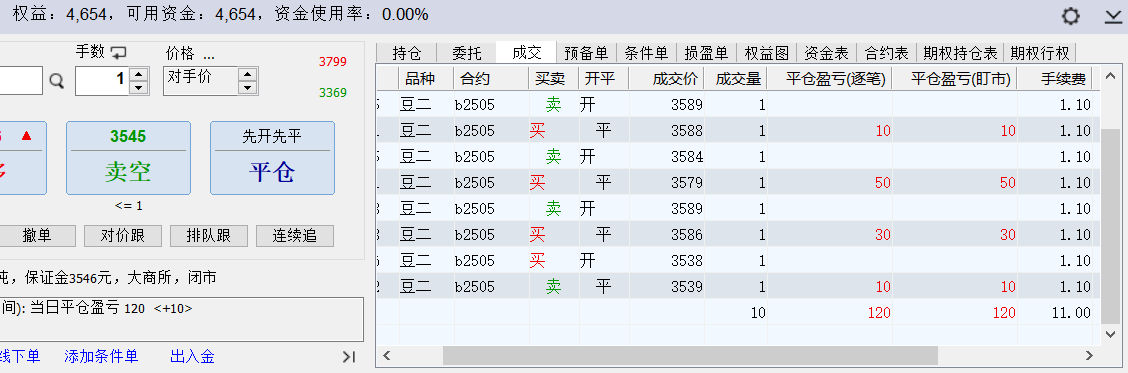Viewport: 1128px width, 373px height.
Task: Open the 损盈单 tab
Action: pyautogui.click(x=706, y=53)
